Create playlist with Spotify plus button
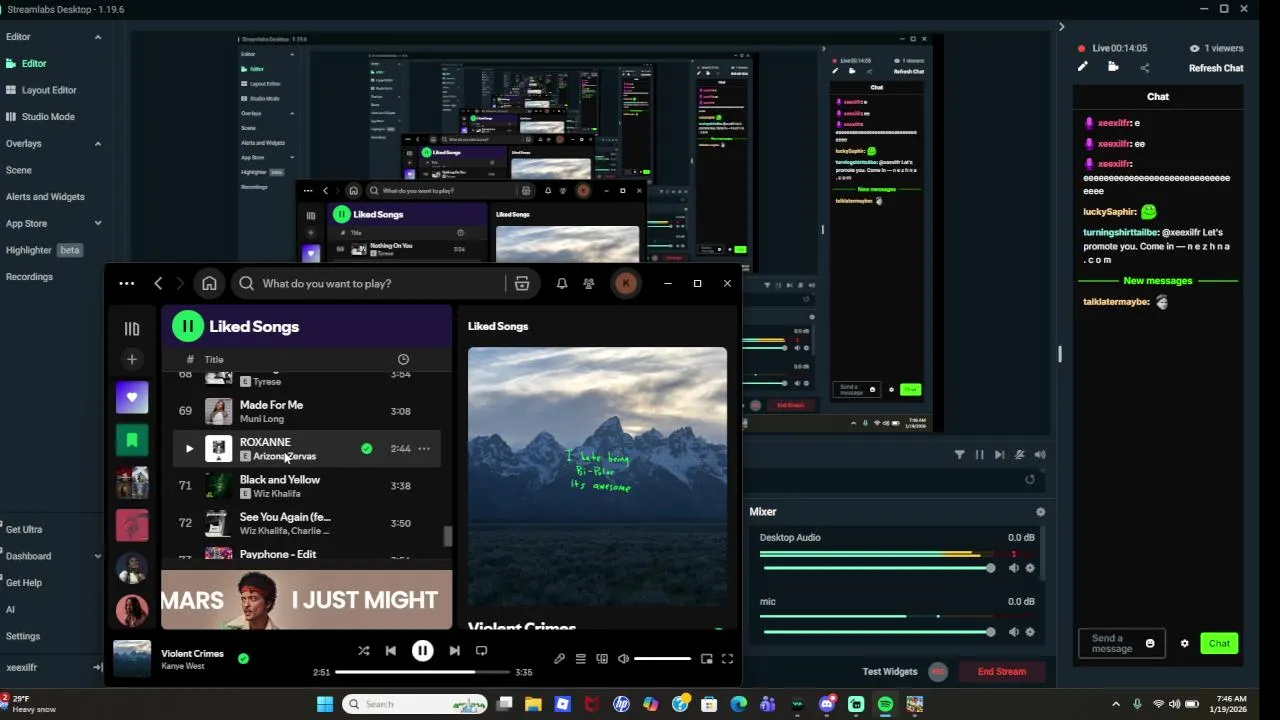This screenshot has width=1280, height=720. pos(132,359)
